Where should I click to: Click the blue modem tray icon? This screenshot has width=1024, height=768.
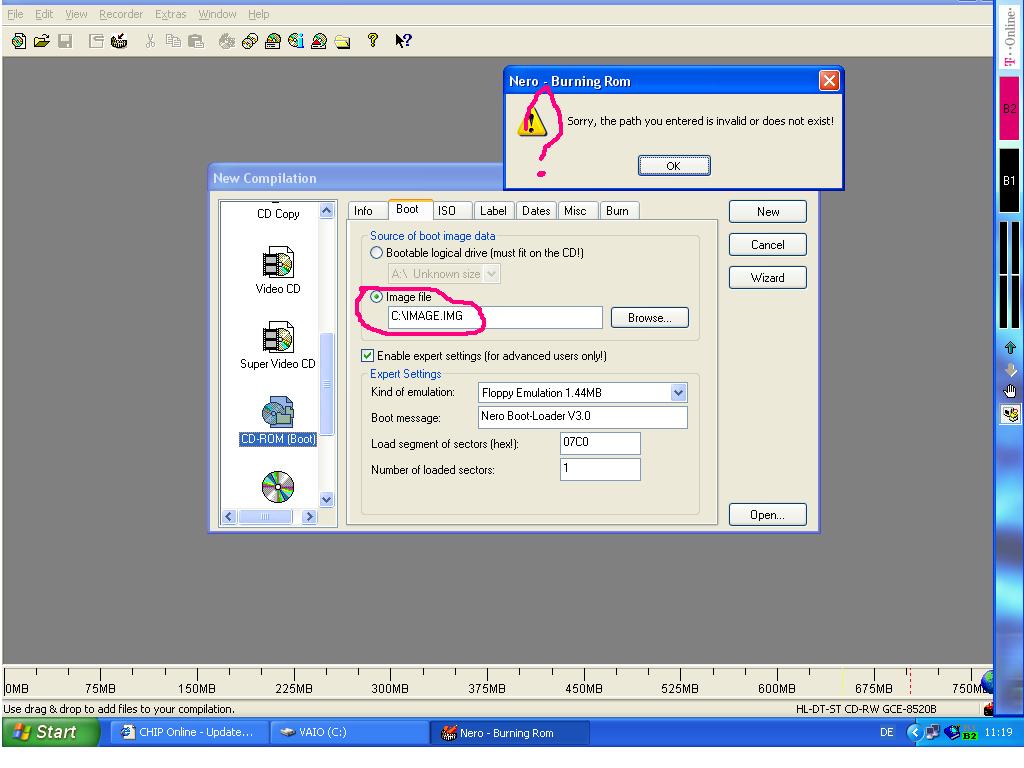click(953, 732)
